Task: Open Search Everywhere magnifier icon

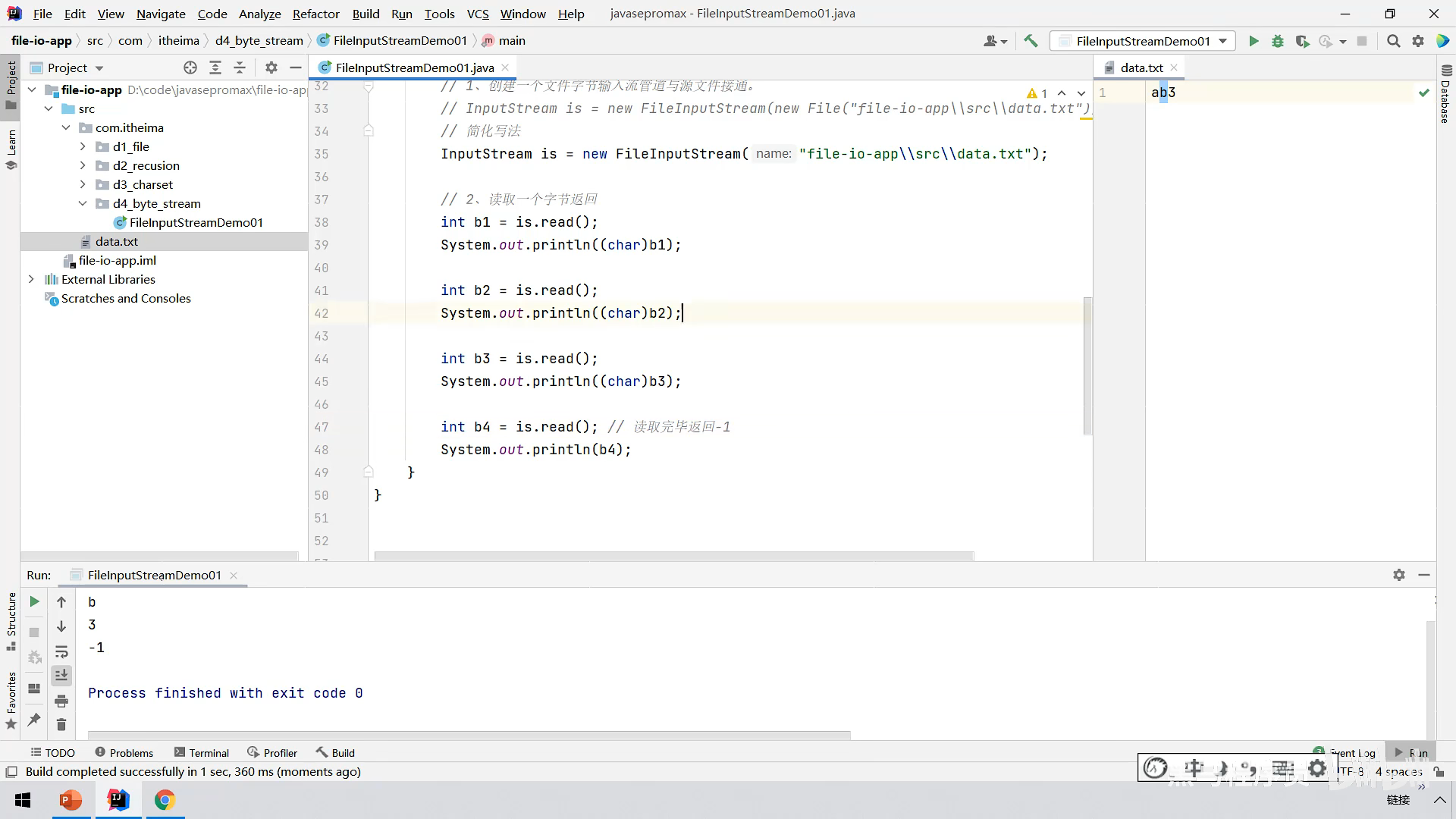Action: [1393, 41]
